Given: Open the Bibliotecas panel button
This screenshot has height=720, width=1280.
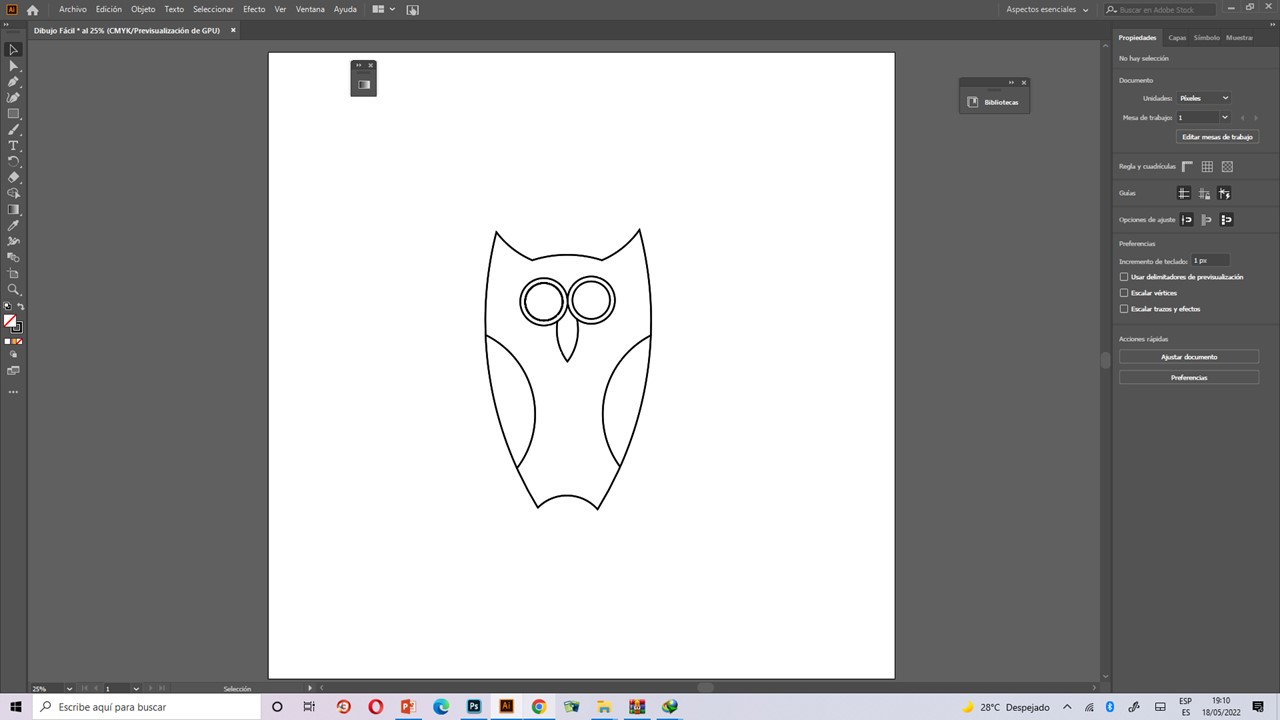Looking at the screenshot, I should point(994,102).
